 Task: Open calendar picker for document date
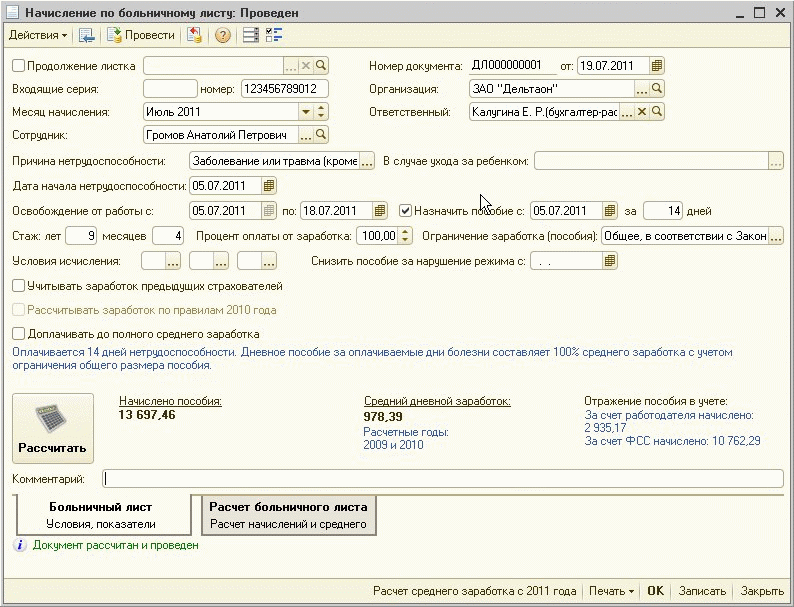click(657, 65)
